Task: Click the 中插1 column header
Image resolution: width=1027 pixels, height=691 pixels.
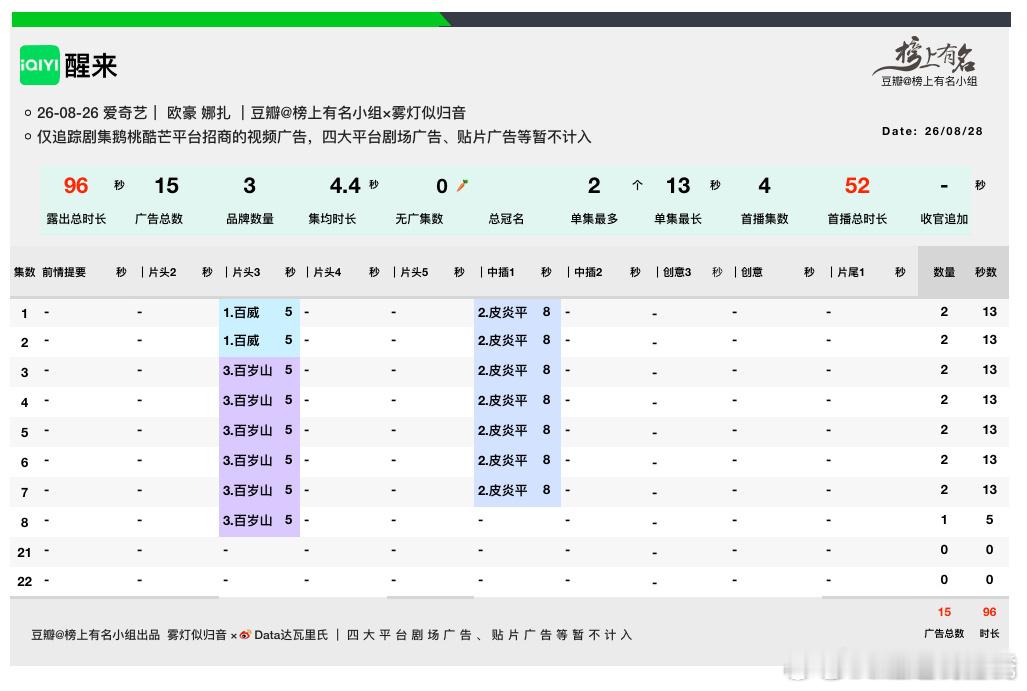Action: point(501,272)
